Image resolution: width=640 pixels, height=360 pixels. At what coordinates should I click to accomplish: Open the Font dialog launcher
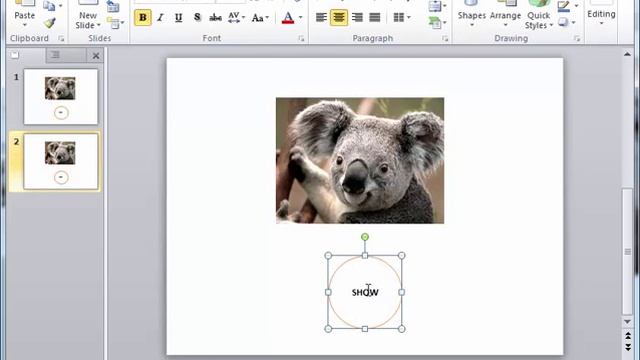point(301,39)
